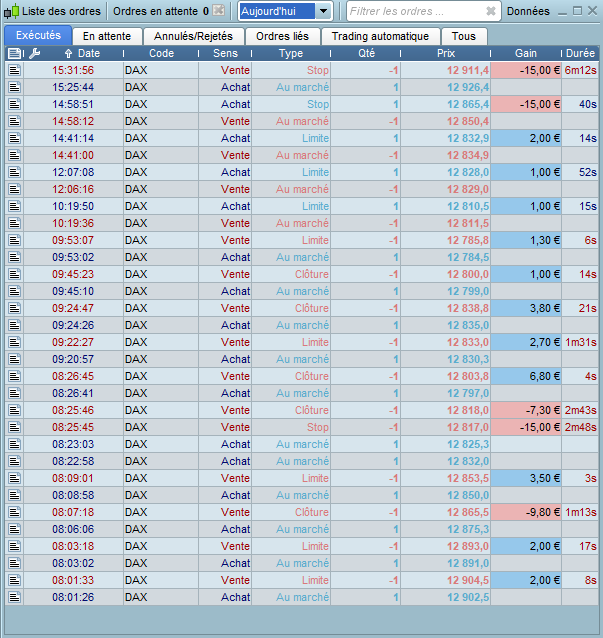This screenshot has height=638, width=603.
Task: Open details icon for 08:01:26 Achat order
Action: [x=15, y=597]
